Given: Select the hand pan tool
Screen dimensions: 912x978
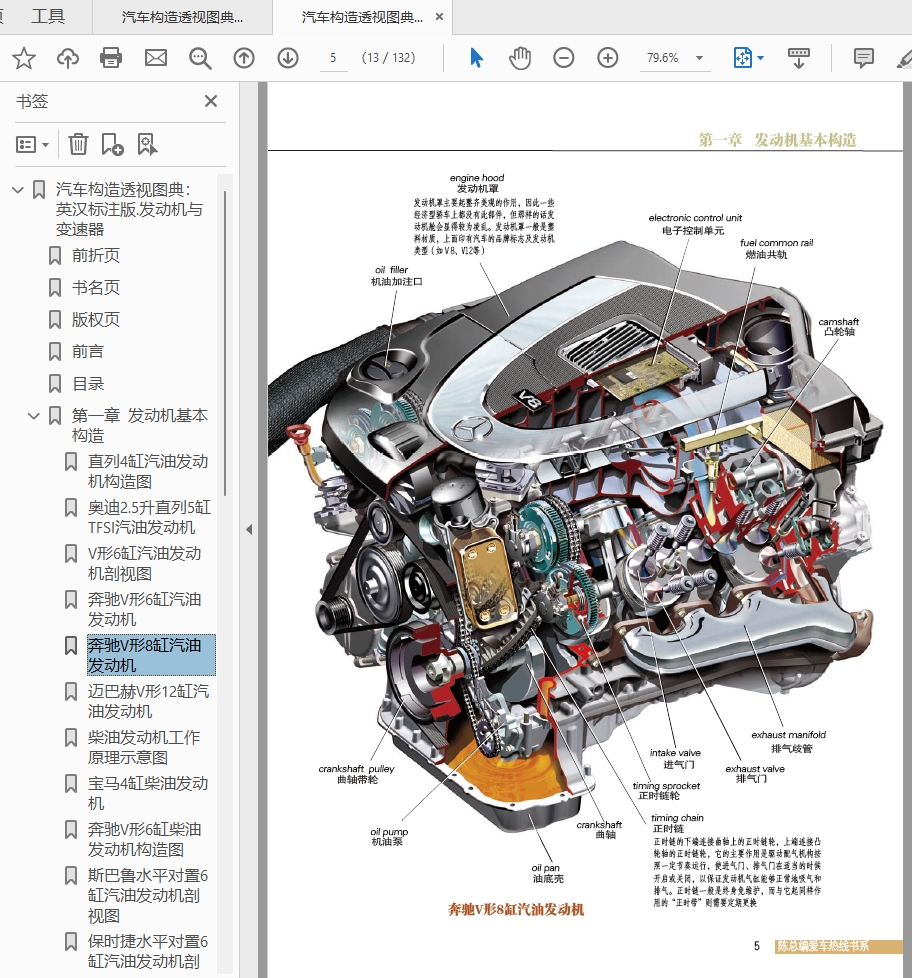Looking at the screenshot, I should (x=520, y=58).
